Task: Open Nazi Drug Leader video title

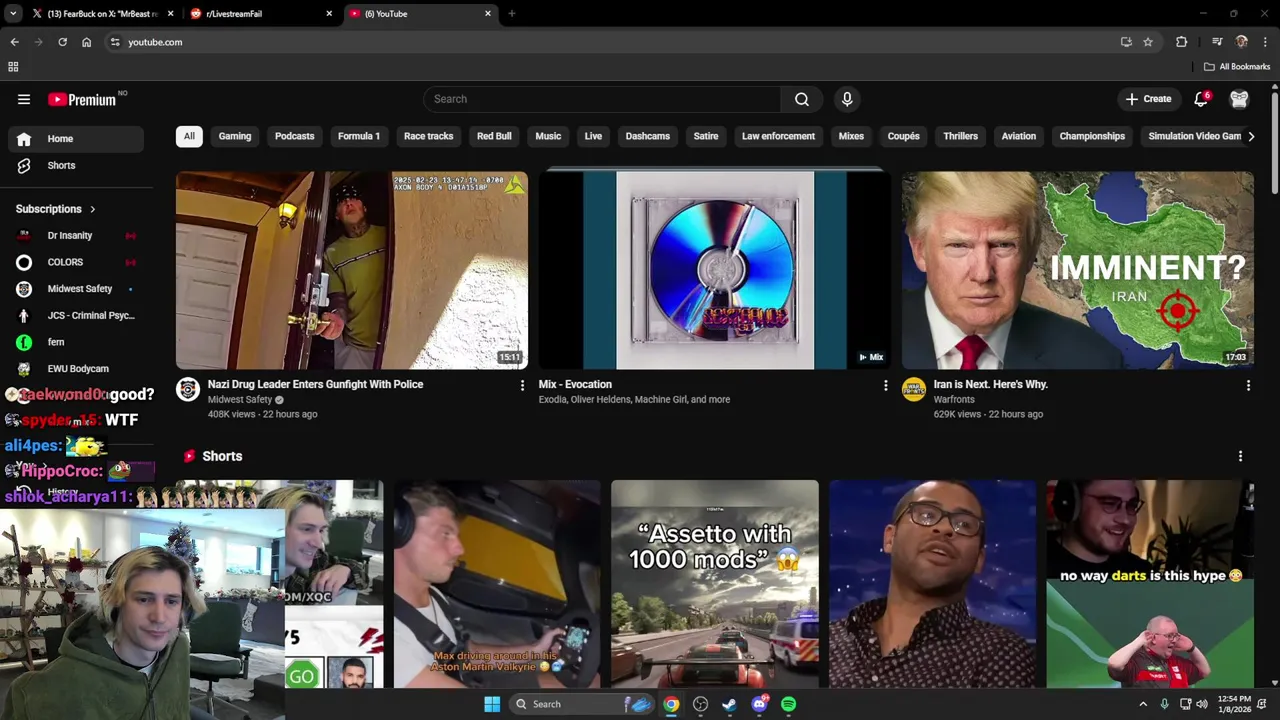Action: pyautogui.click(x=315, y=384)
